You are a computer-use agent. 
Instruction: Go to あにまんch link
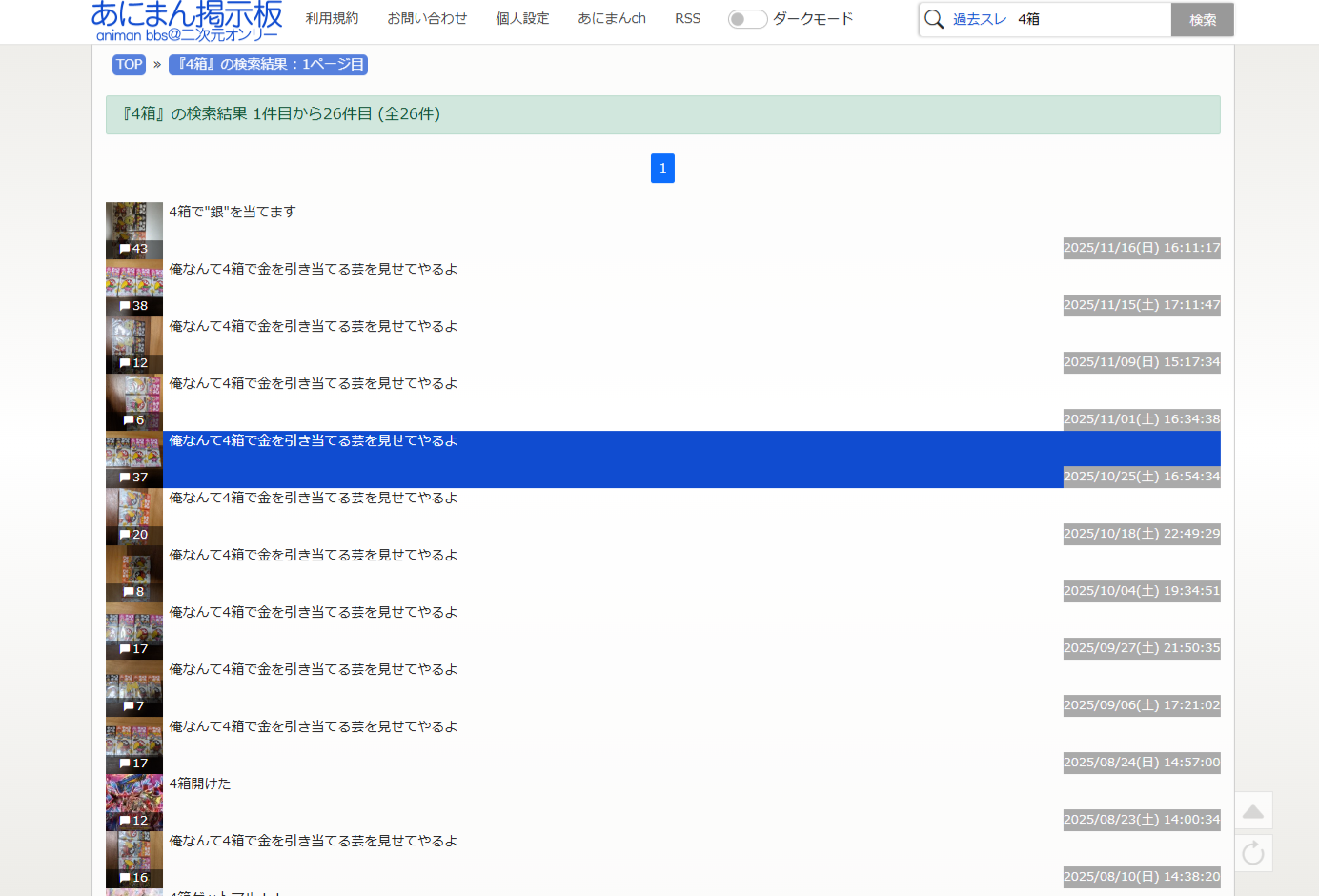point(611,18)
